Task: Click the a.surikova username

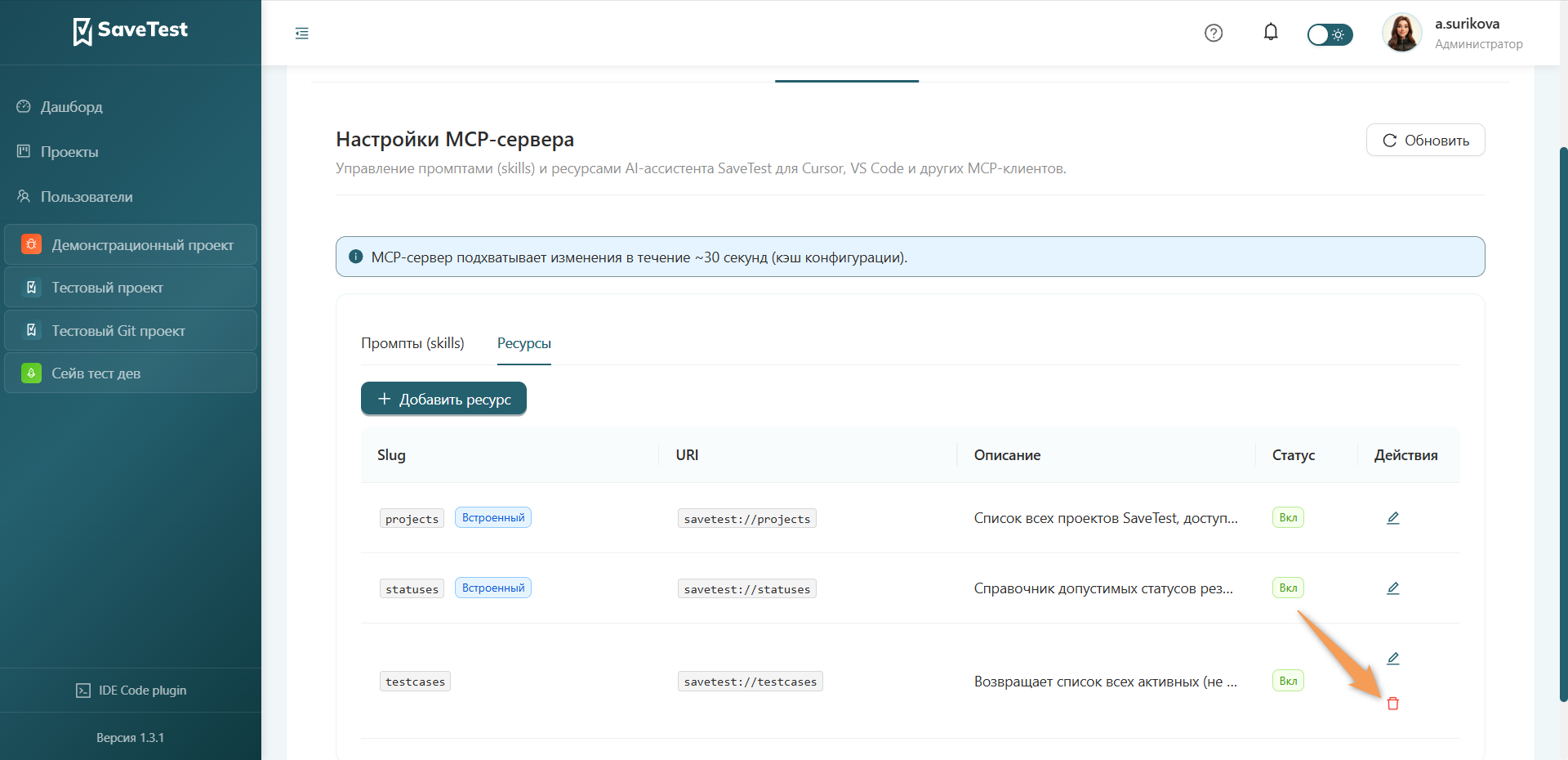Action: [1468, 24]
